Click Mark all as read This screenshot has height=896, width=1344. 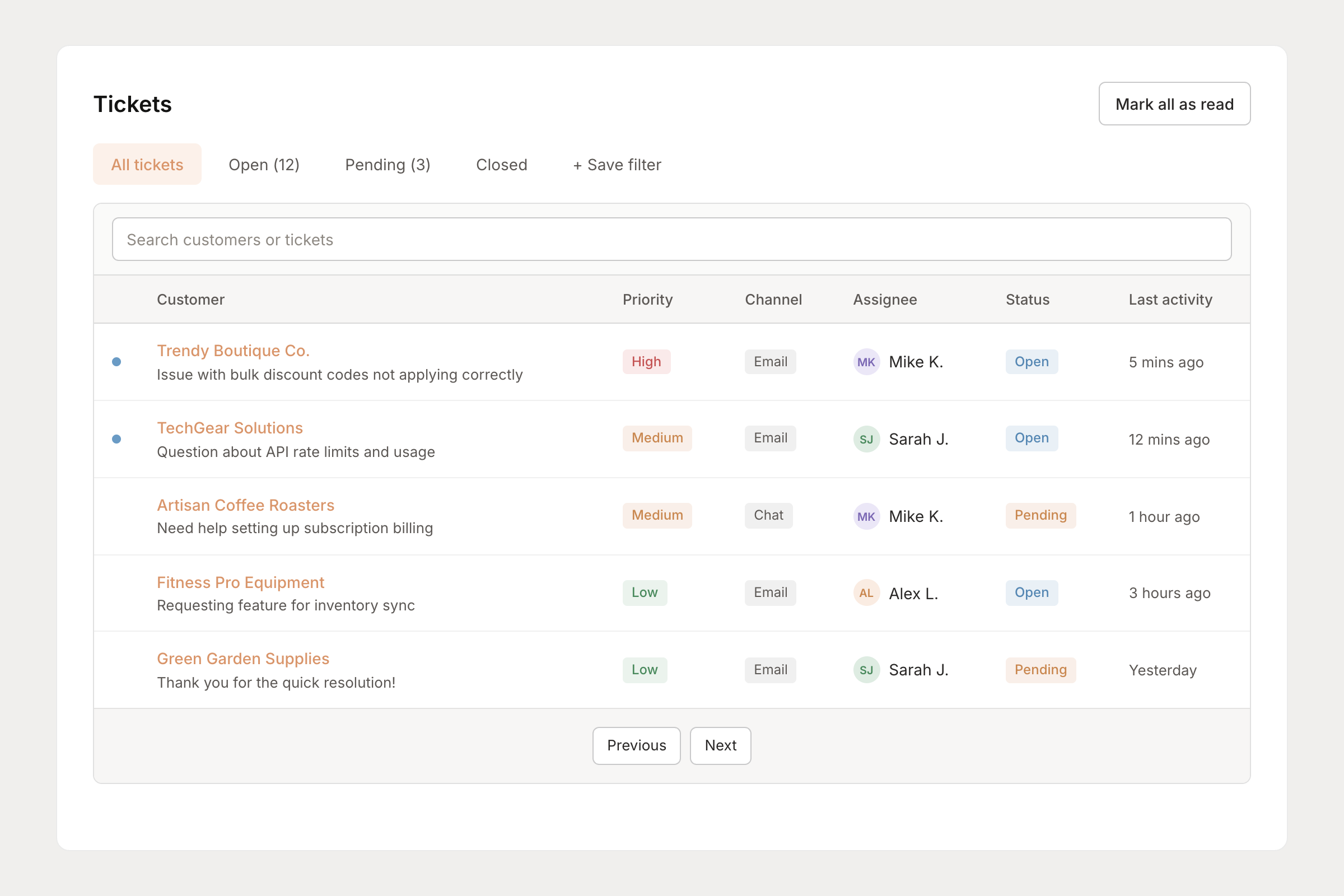pyautogui.click(x=1174, y=104)
